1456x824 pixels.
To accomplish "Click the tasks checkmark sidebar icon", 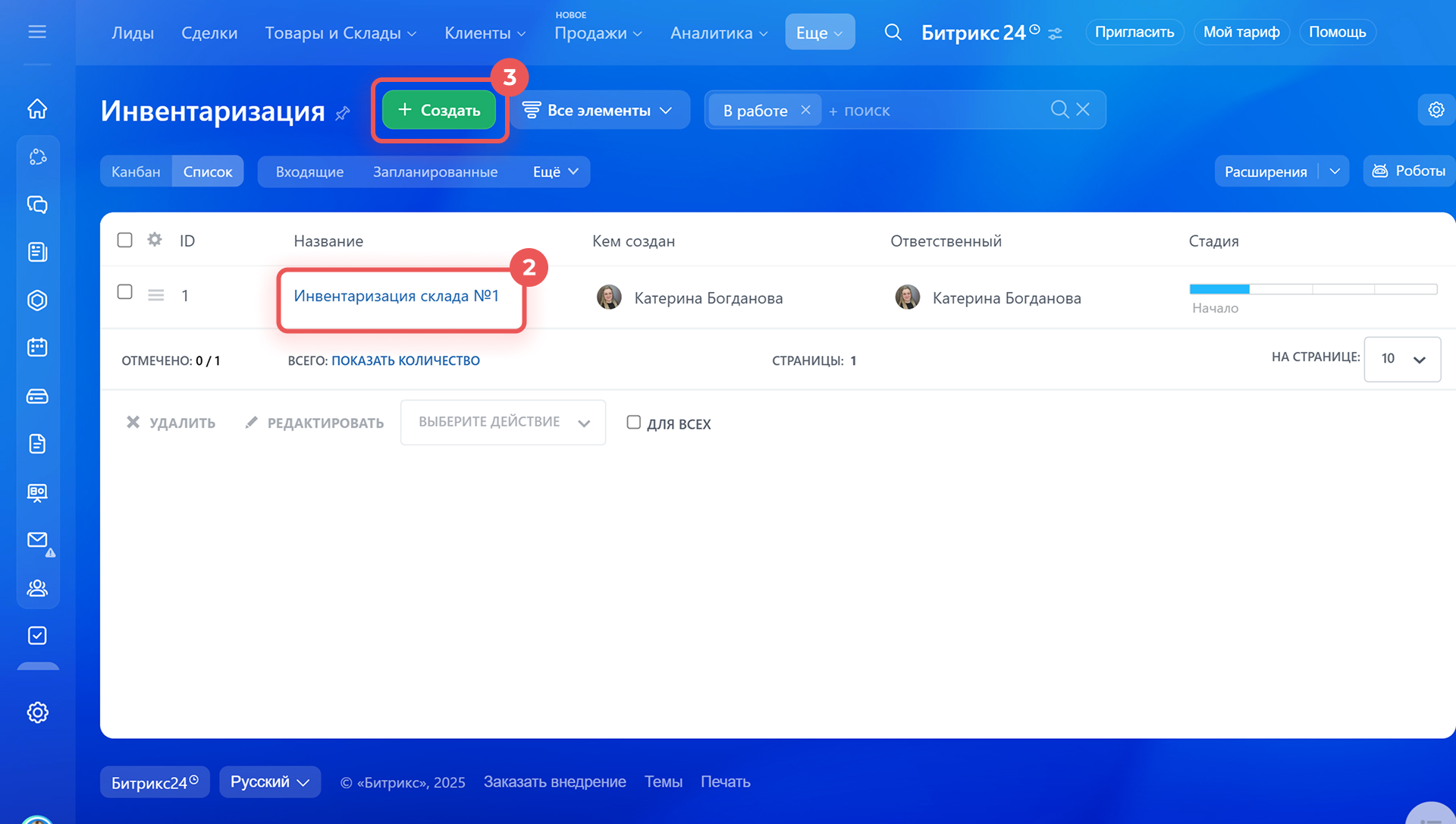I will 37,636.
